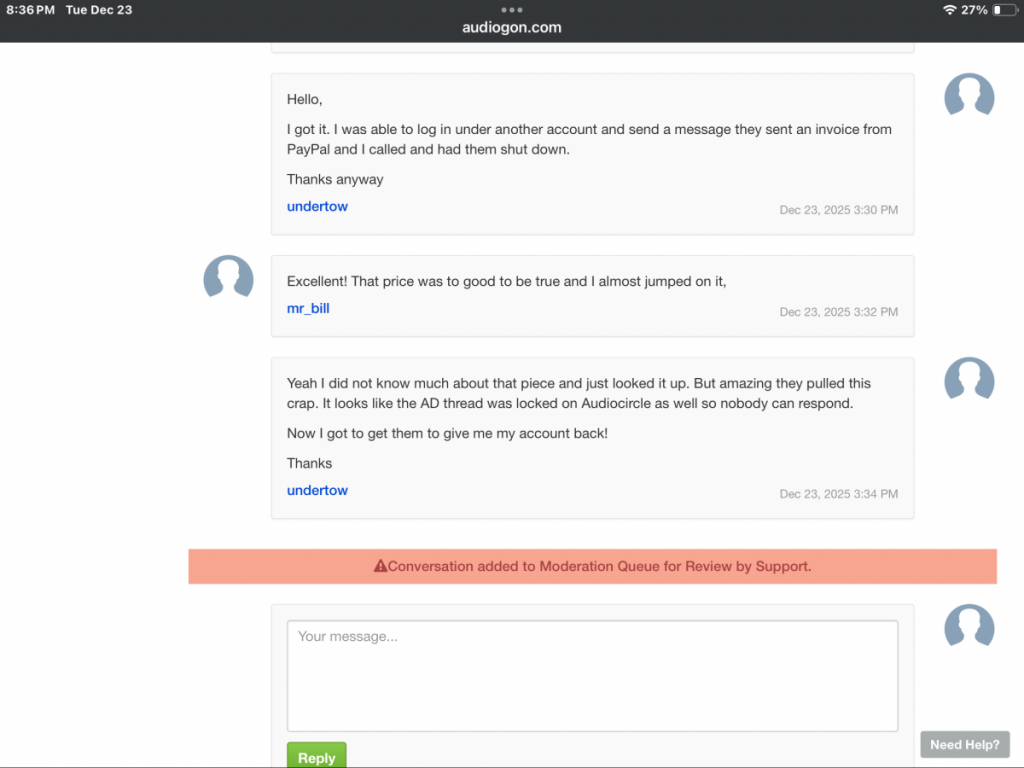Open undertow's profile from the 3:34 PM message

317,490
